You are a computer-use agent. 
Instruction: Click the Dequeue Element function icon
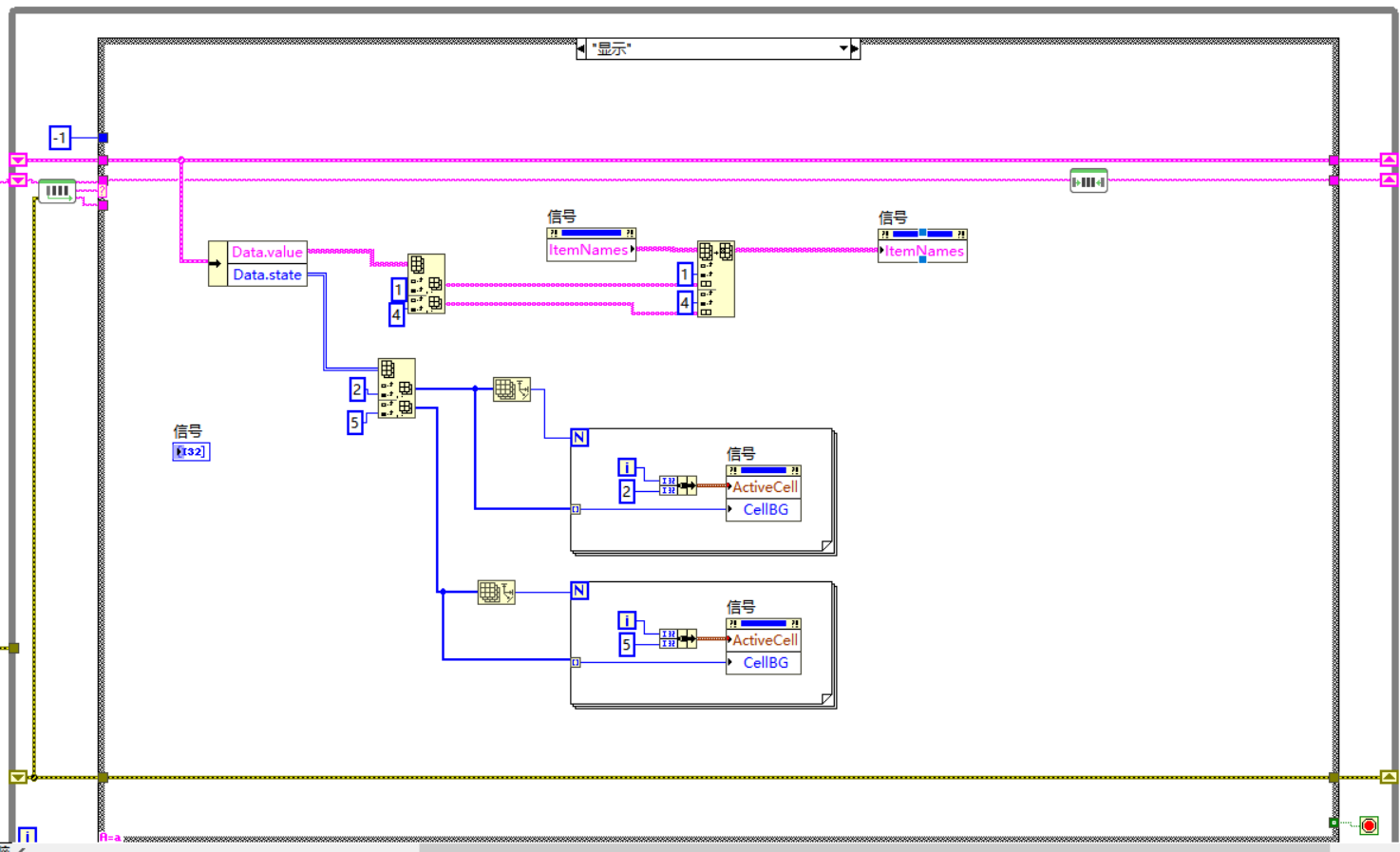tap(57, 191)
